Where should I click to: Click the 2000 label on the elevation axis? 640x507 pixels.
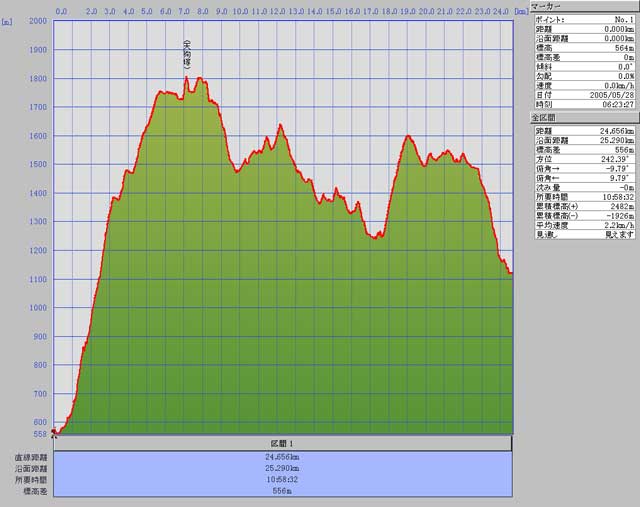[x=37, y=21]
